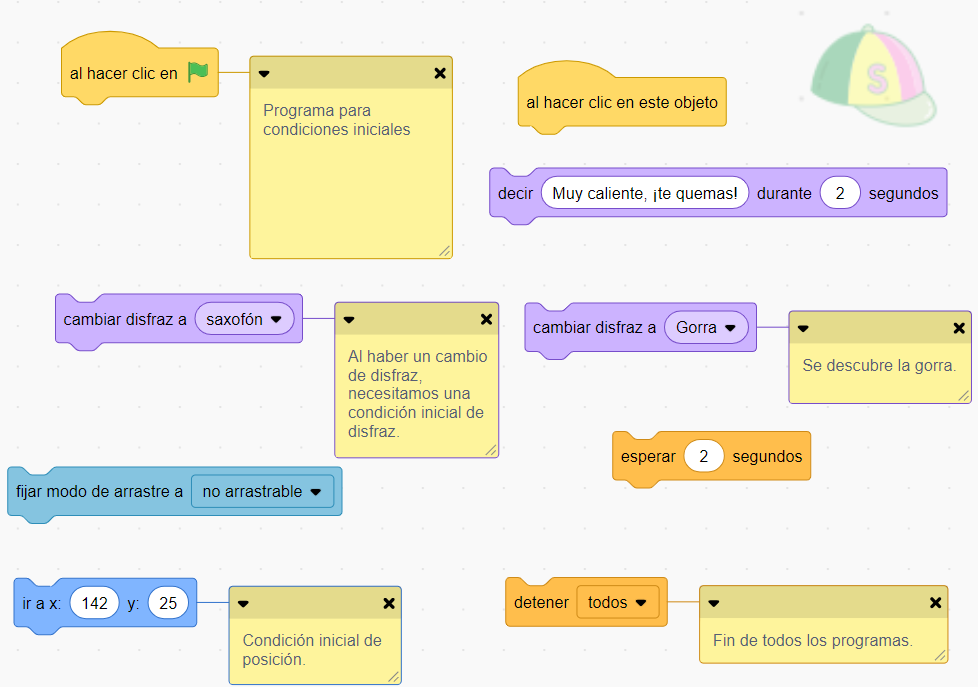Viewport: 978px width, 687px height.
Task: Edit the x value 142 field
Action: [x=95, y=603]
